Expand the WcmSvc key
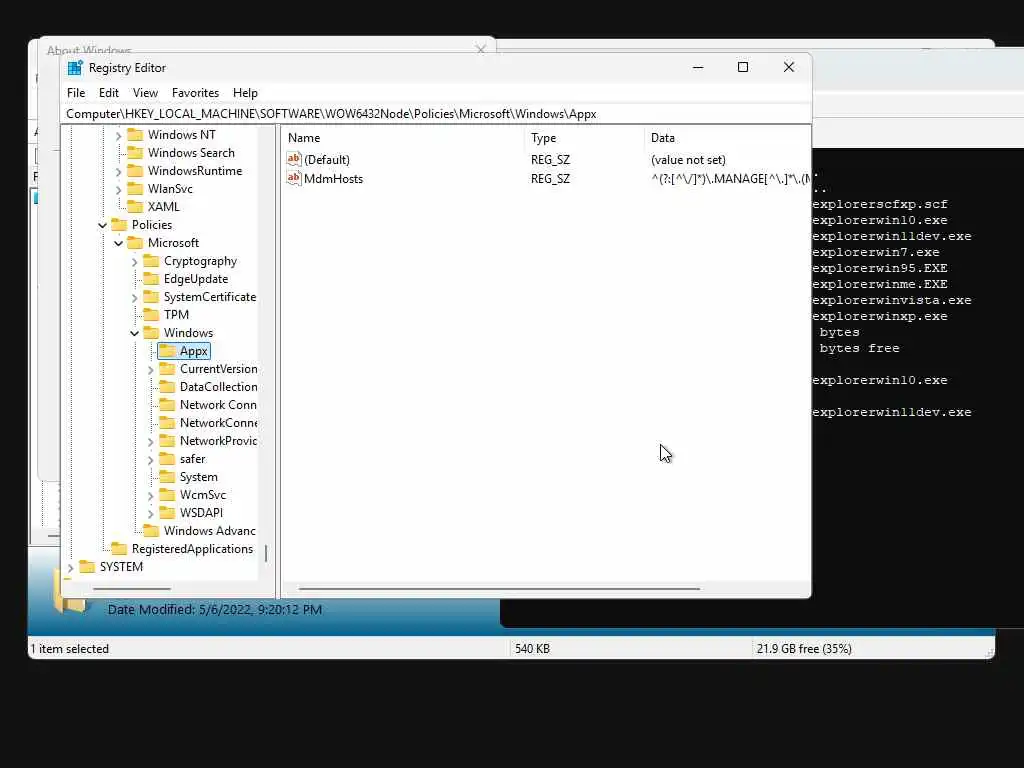1024x768 pixels. pos(151,496)
